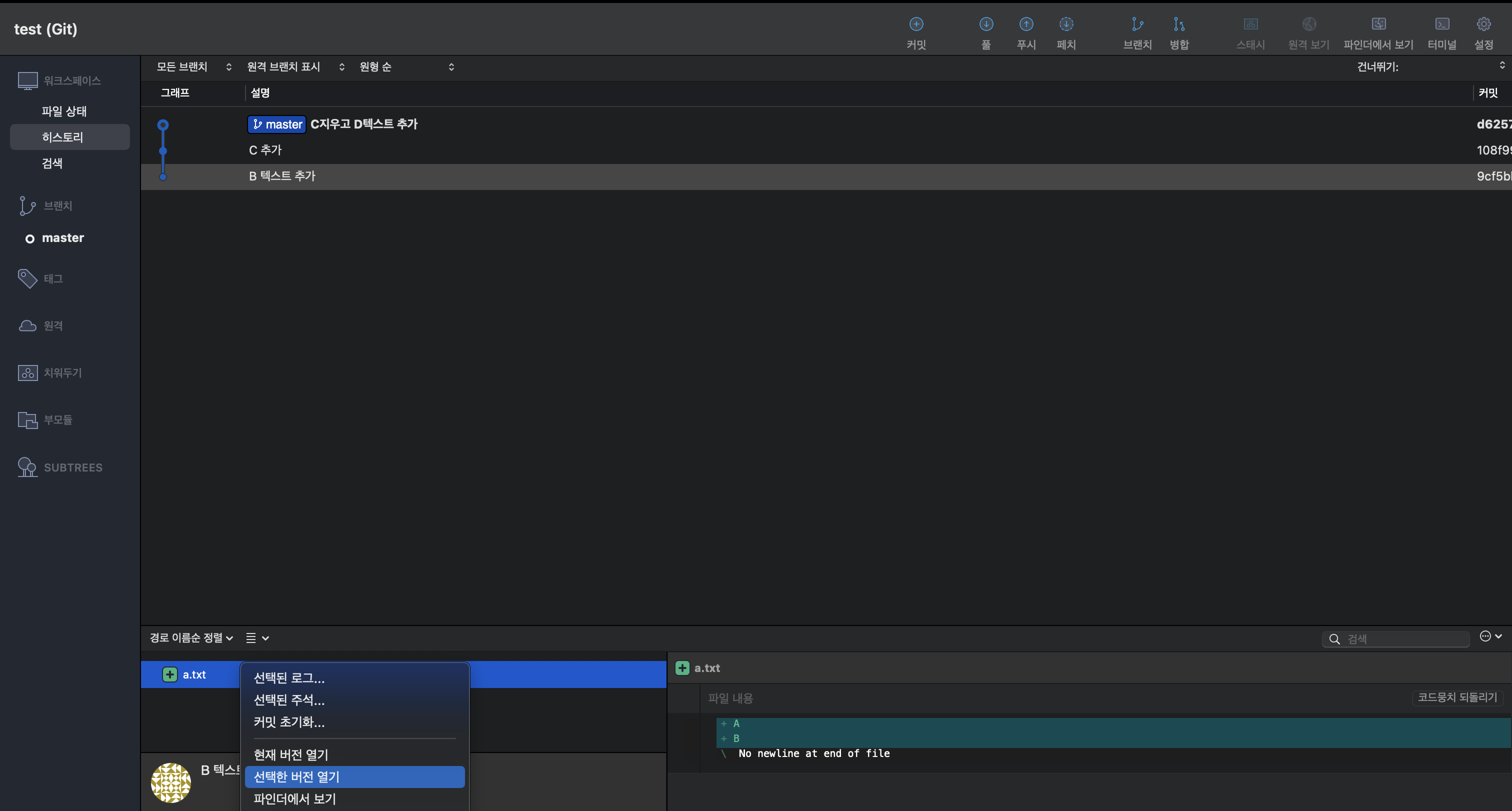Show in Finder (파인더에서 보기) toolbar icon
This screenshot has height=811, width=1512.
tap(1378, 24)
